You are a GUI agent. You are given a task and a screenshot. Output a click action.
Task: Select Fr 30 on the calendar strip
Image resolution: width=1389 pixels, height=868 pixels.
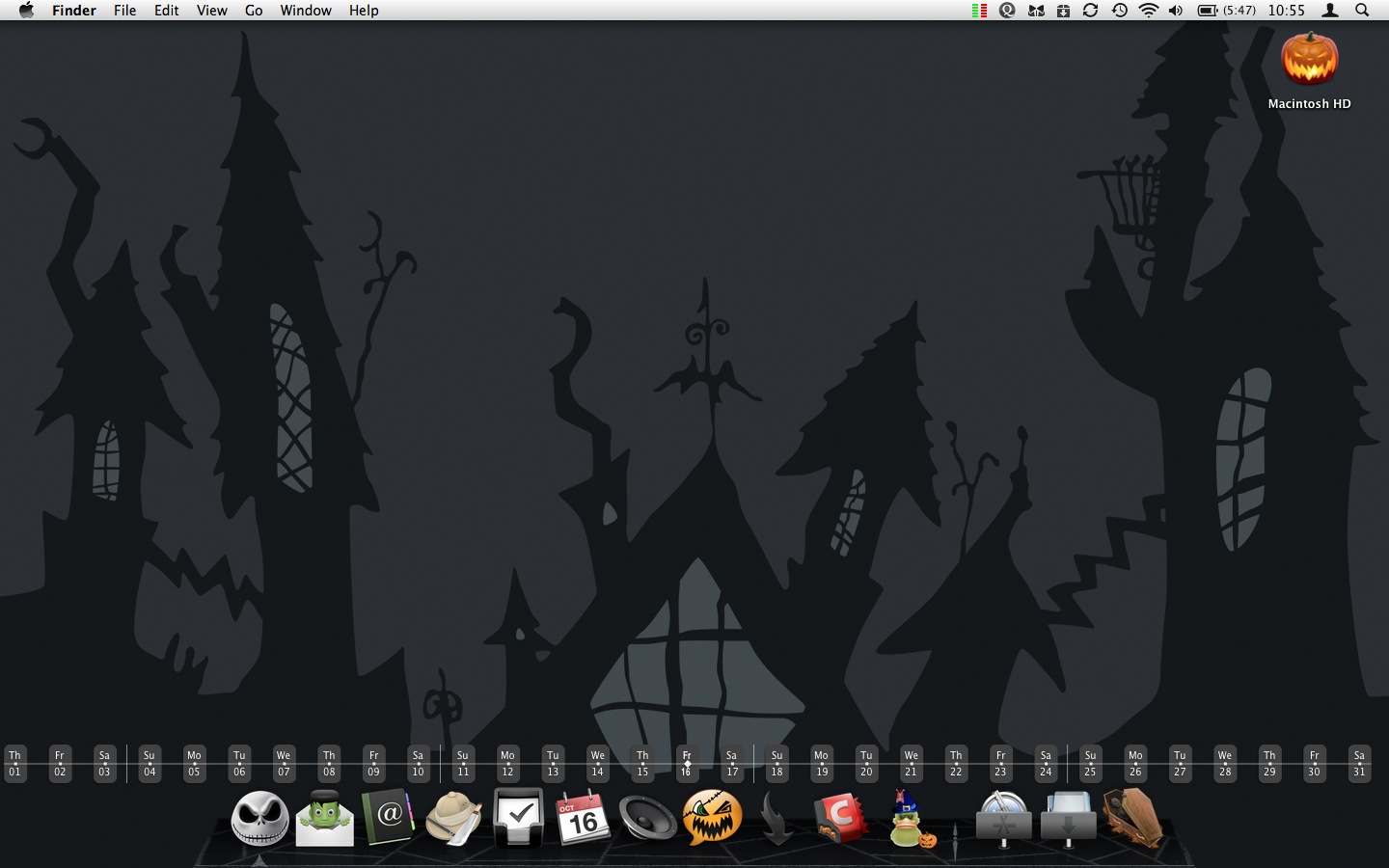click(x=1314, y=764)
